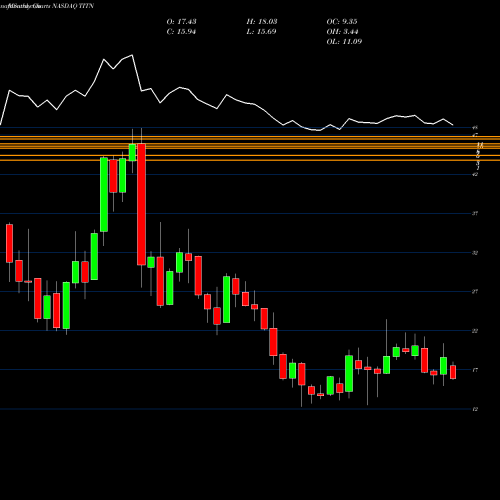Click the 17 price axis label
Screen dimensions: 500x500
point(475,370)
